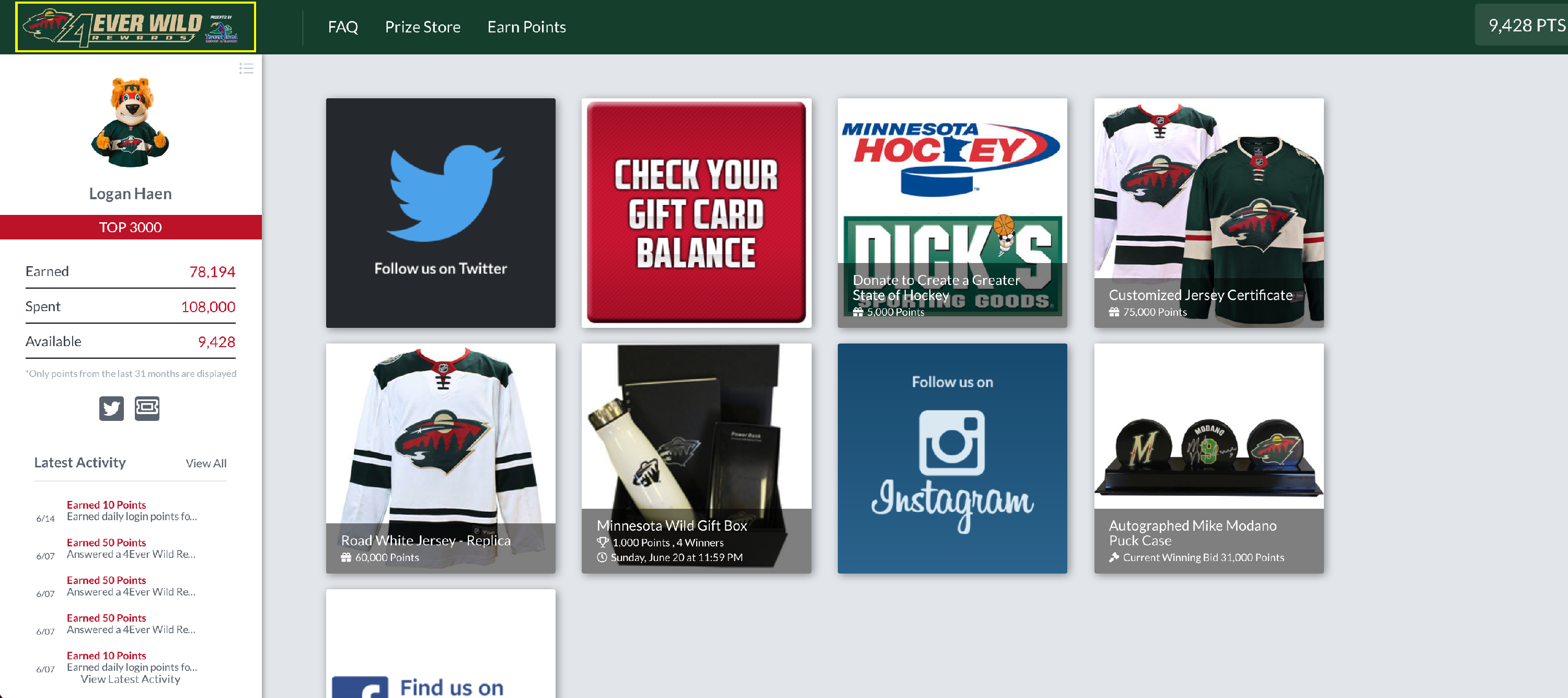Screen dimensions: 1568x698
Task: Open Check Your Gift Card Balance tile
Action: point(696,213)
